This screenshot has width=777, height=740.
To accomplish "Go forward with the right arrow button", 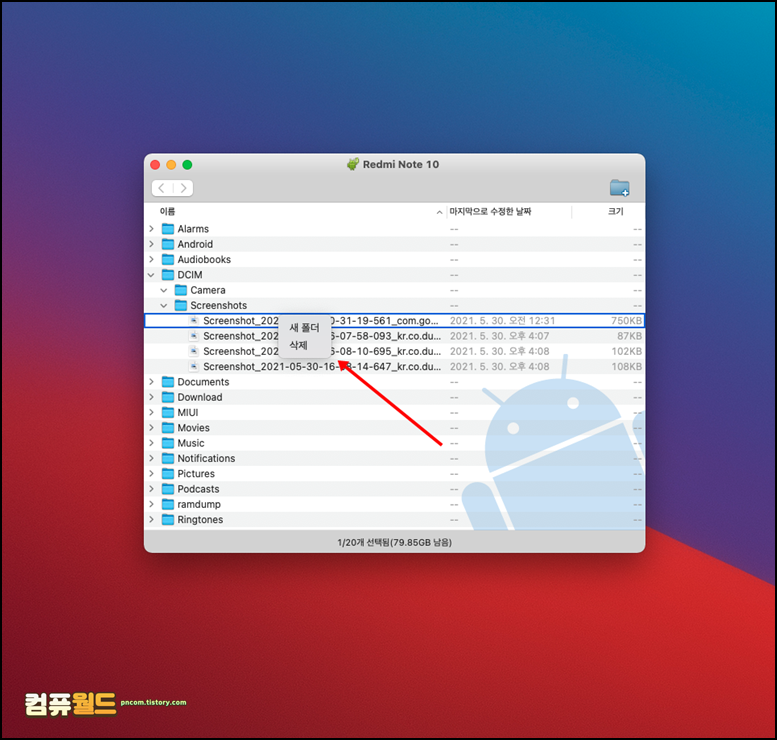I will coord(183,188).
